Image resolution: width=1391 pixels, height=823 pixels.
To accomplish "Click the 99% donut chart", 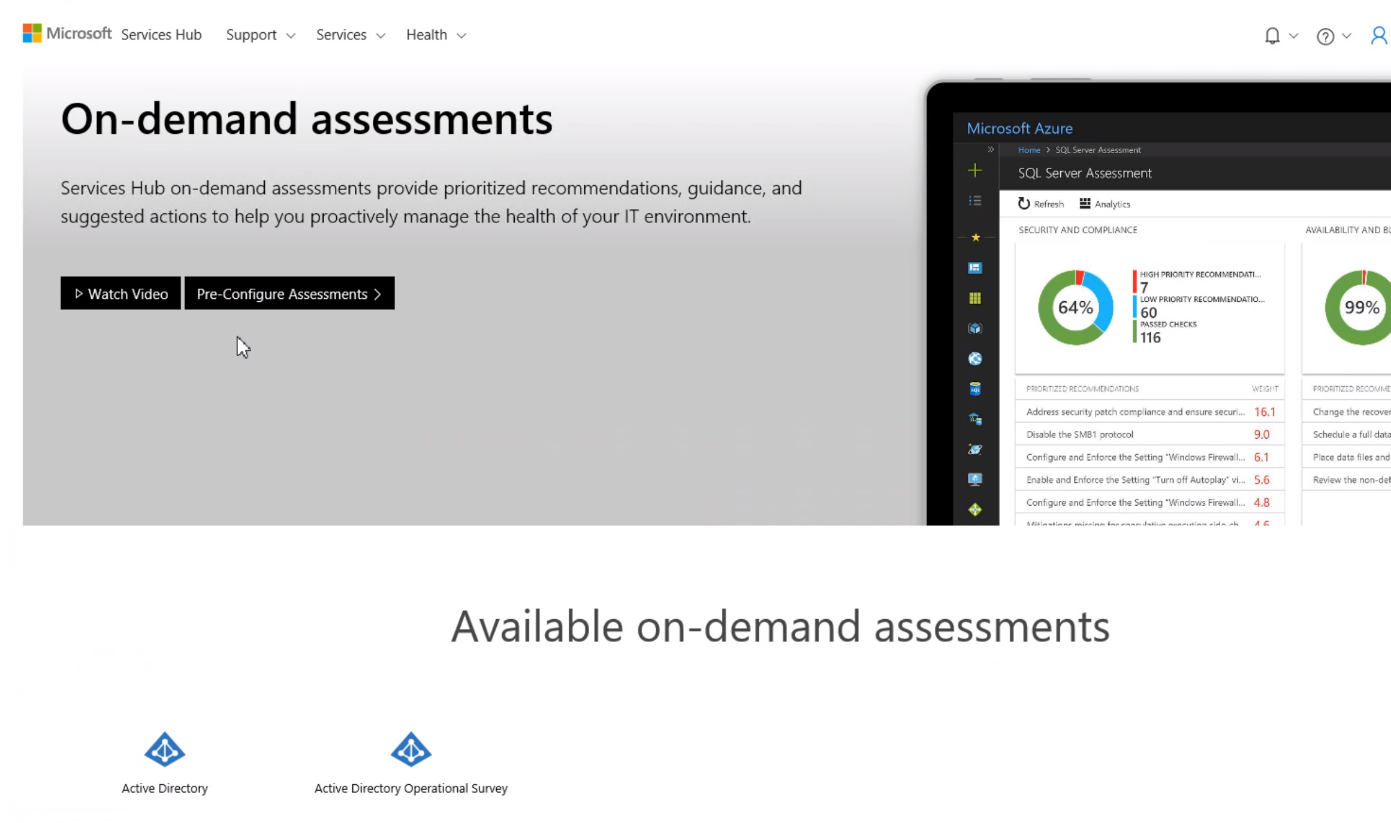I will pyautogui.click(x=1359, y=308).
